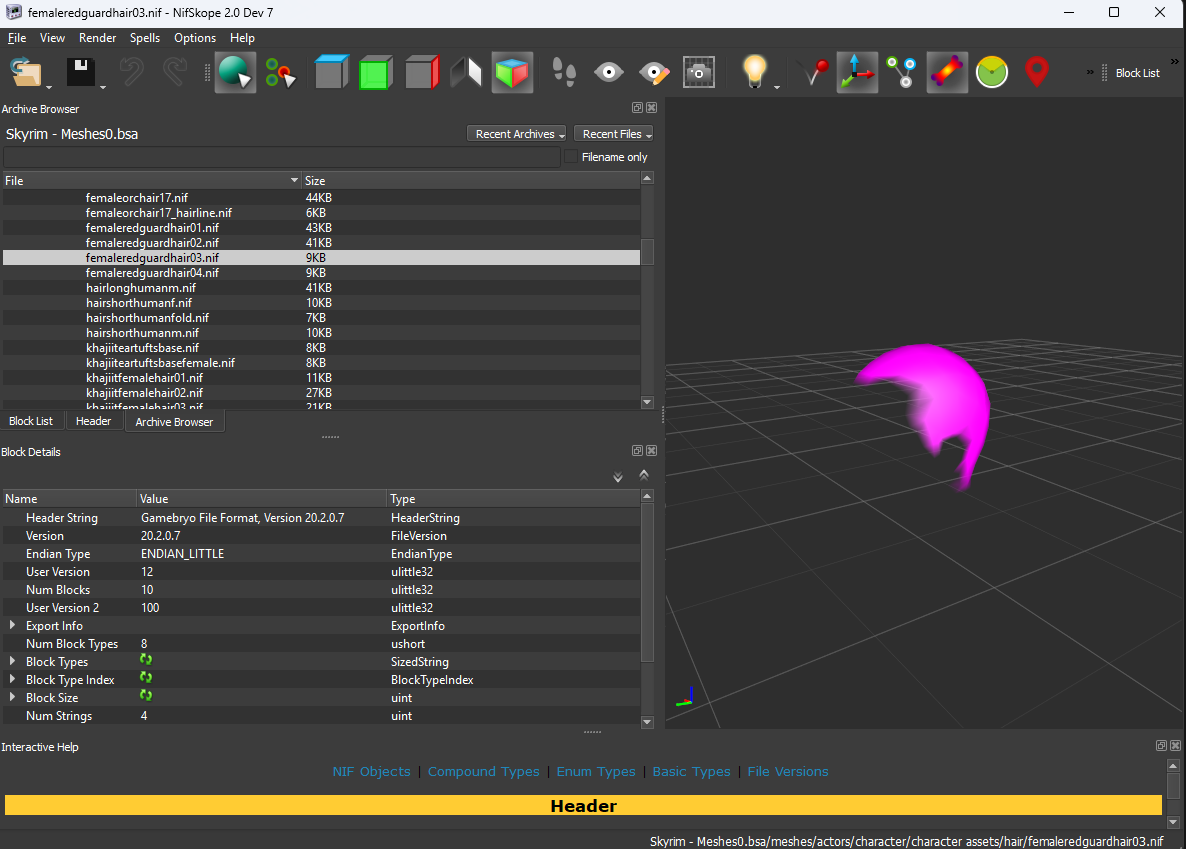Toggle Perspective colored cube view
This screenshot has height=849, width=1186.
(512, 73)
